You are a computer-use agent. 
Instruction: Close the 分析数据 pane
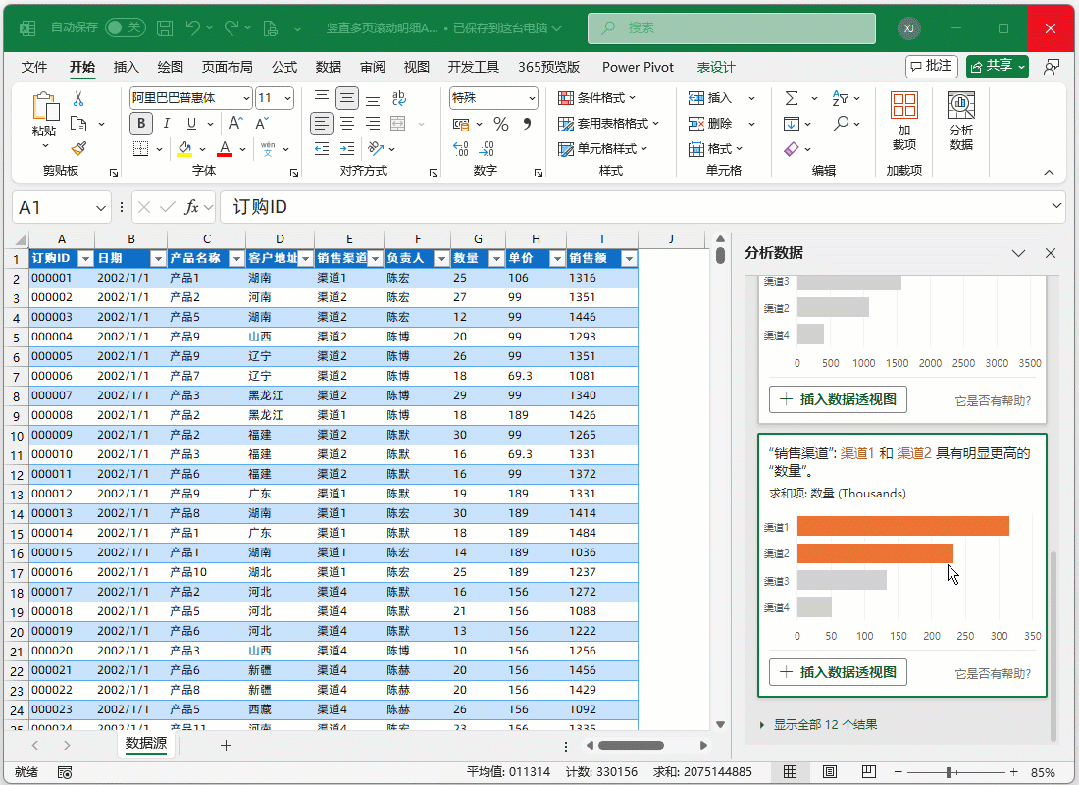[1050, 253]
